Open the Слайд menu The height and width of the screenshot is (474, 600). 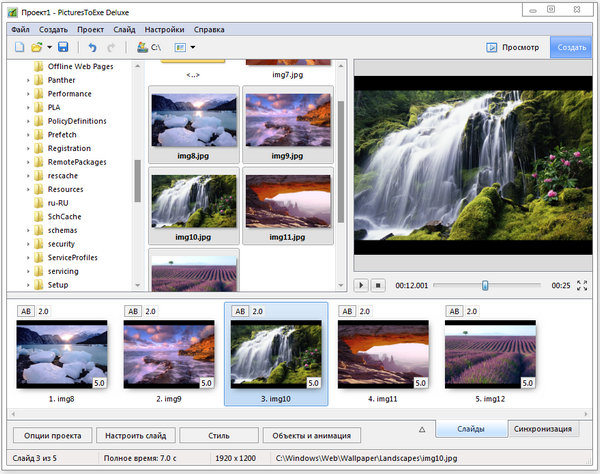125,30
